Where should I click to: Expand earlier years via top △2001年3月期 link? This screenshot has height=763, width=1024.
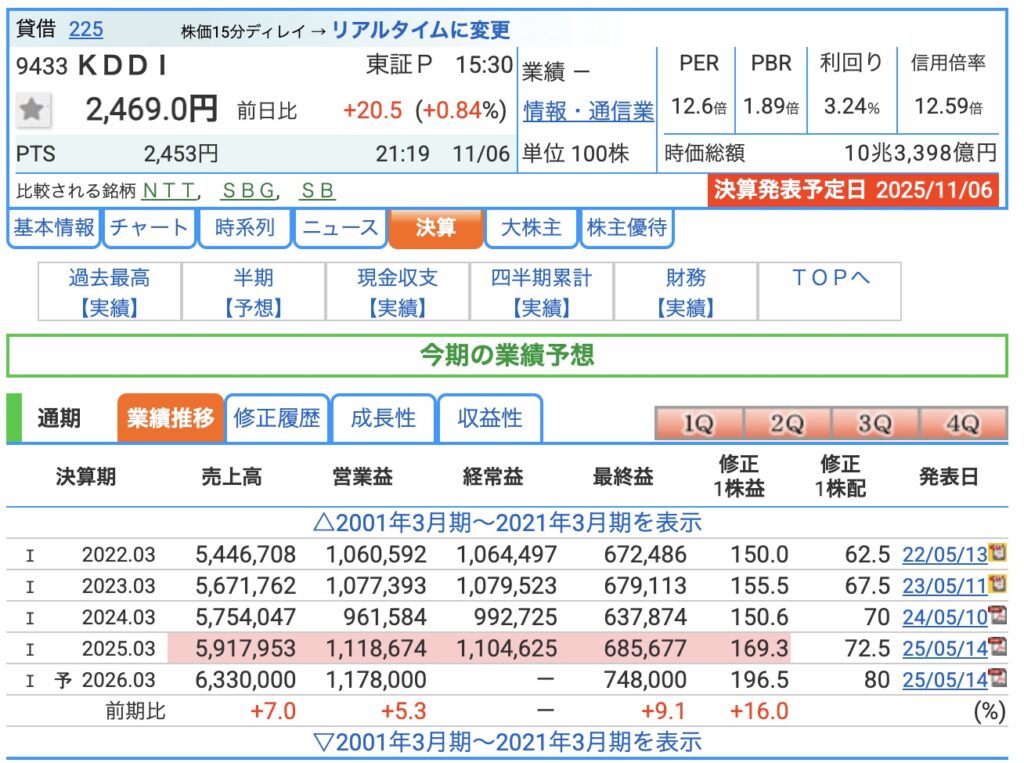(507, 522)
